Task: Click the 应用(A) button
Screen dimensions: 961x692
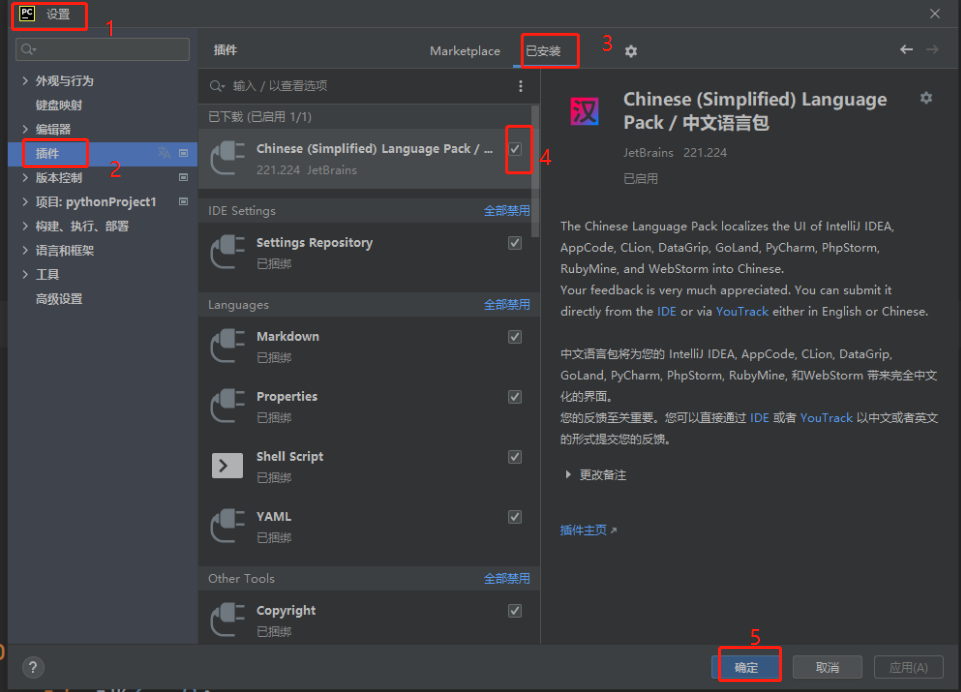Action: [x=908, y=667]
